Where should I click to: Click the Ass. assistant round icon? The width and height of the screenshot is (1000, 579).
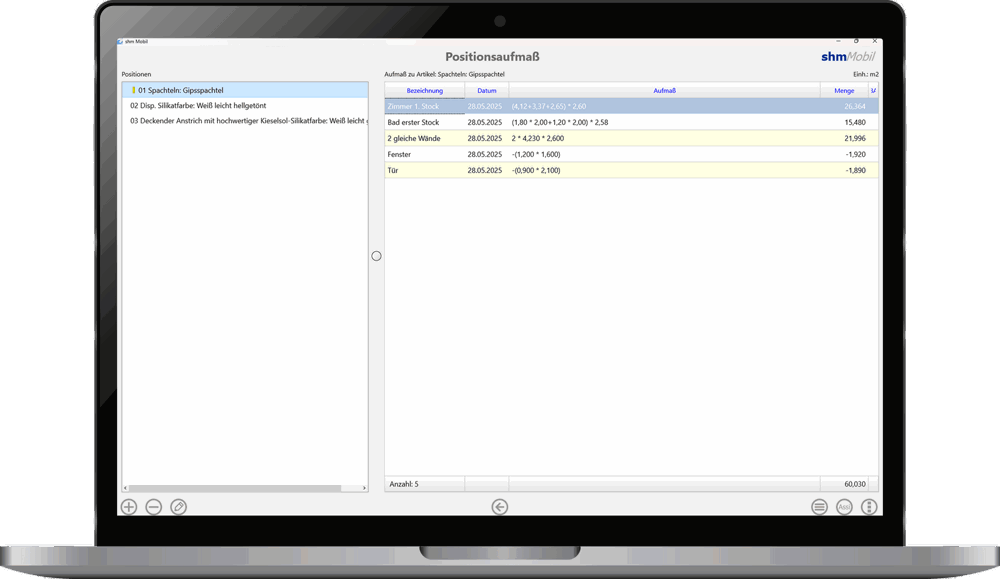tap(844, 507)
